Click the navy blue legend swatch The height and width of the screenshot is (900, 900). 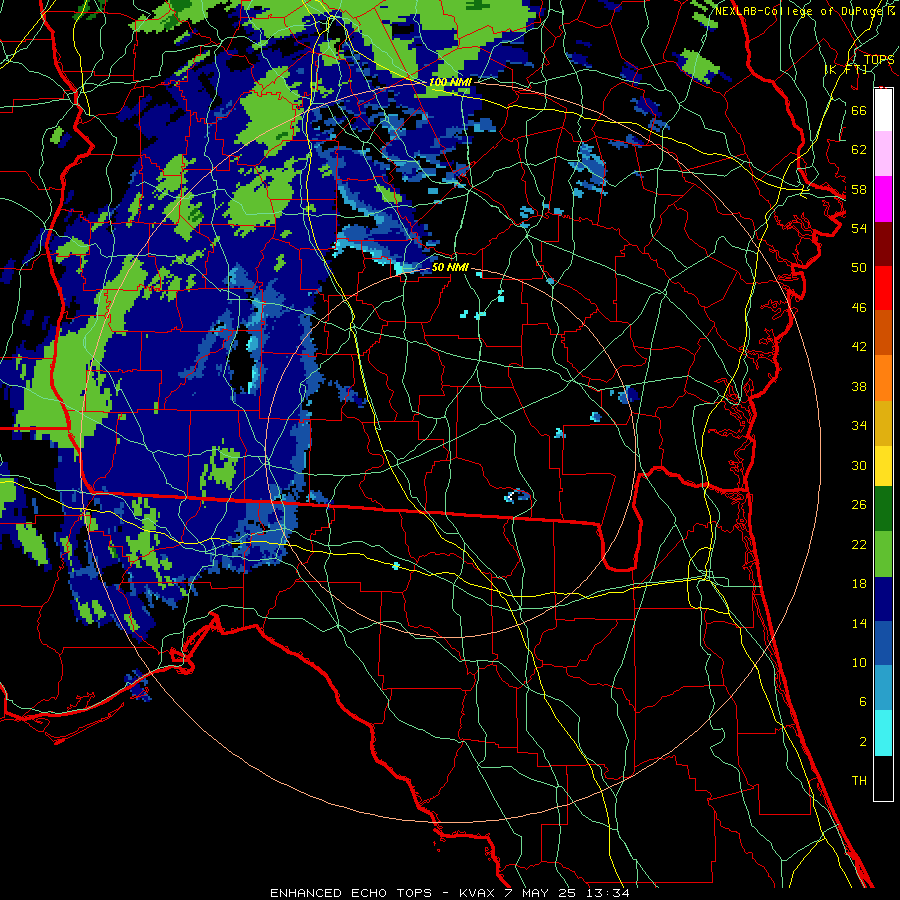(x=883, y=599)
